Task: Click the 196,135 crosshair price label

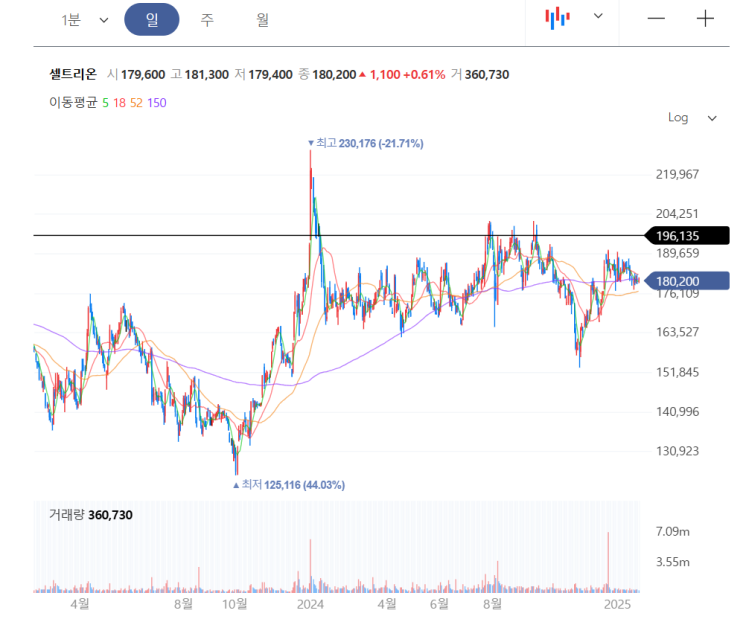Action: pos(687,235)
